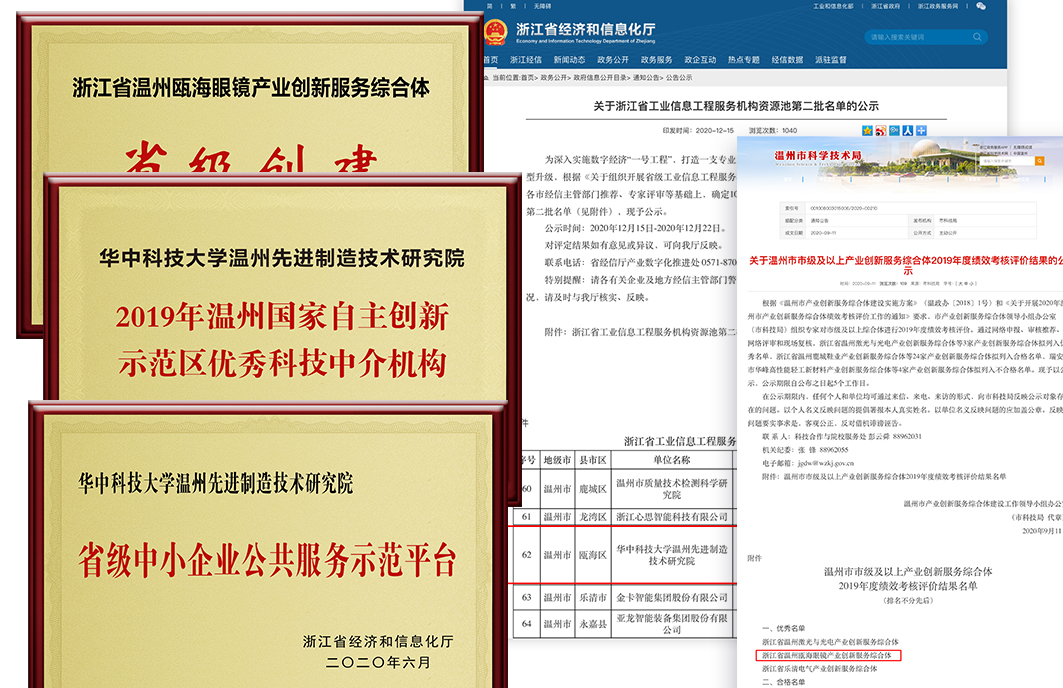Click the list entry 浙江省乐清电气产业创新服务综合体
This screenshot has height=688, width=1063.
(819, 668)
